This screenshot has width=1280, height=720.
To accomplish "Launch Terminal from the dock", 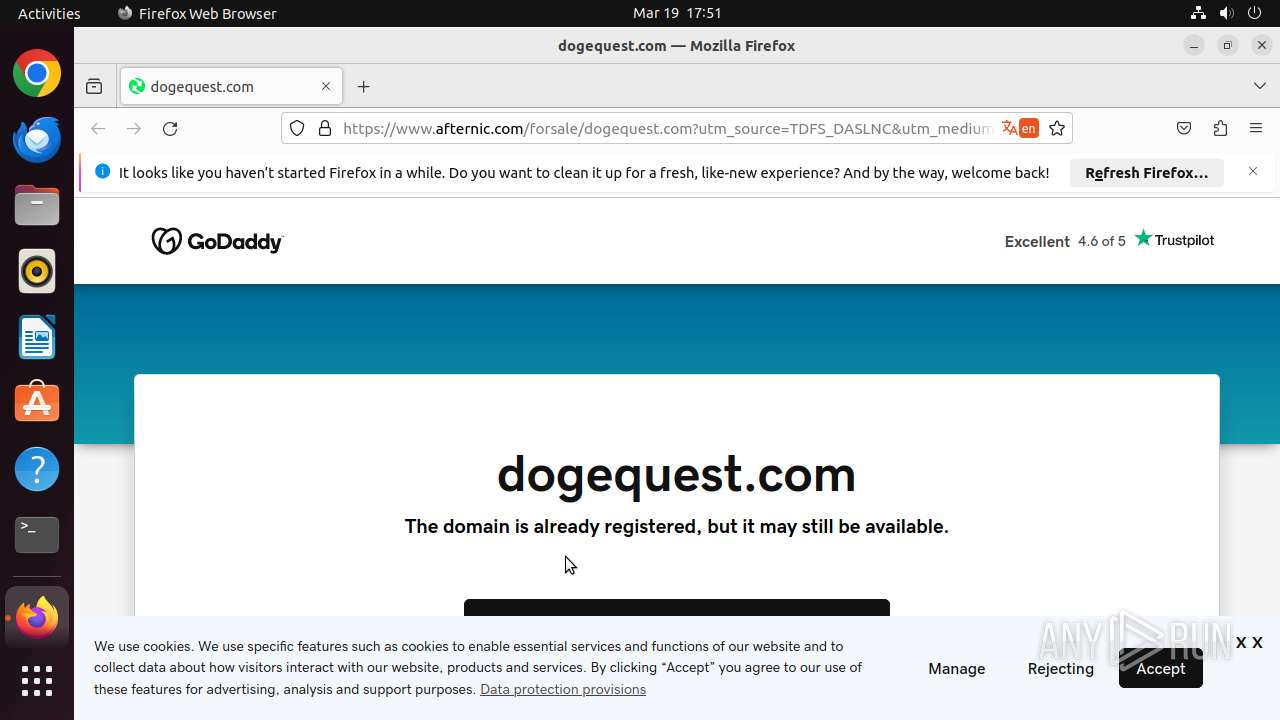I will (x=37, y=535).
